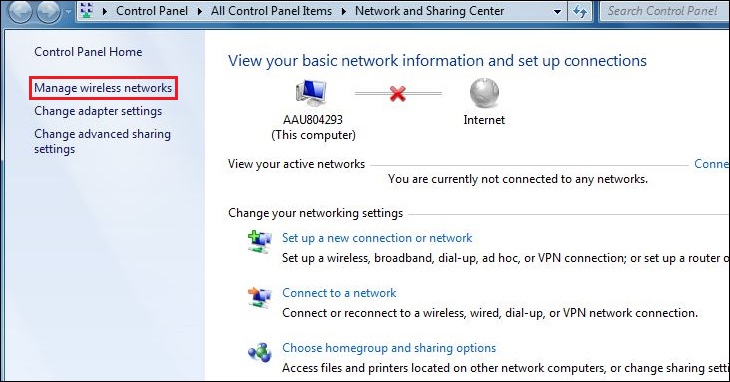The image size is (730, 382).
Task: Click the Connect to a network icon
Action: (x=259, y=297)
